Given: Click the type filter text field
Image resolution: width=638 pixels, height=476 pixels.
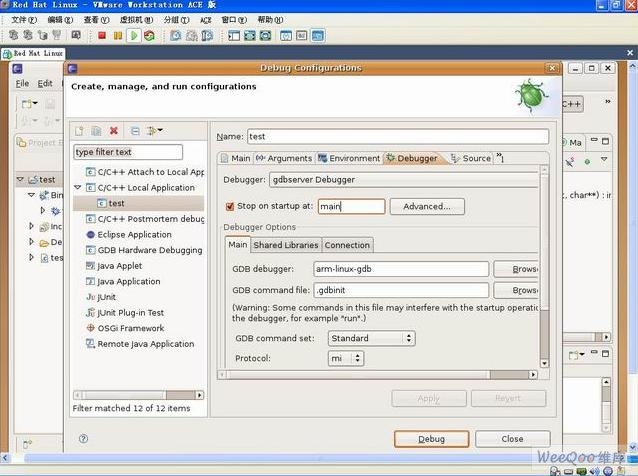Looking at the screenshot, I should 128,152.
